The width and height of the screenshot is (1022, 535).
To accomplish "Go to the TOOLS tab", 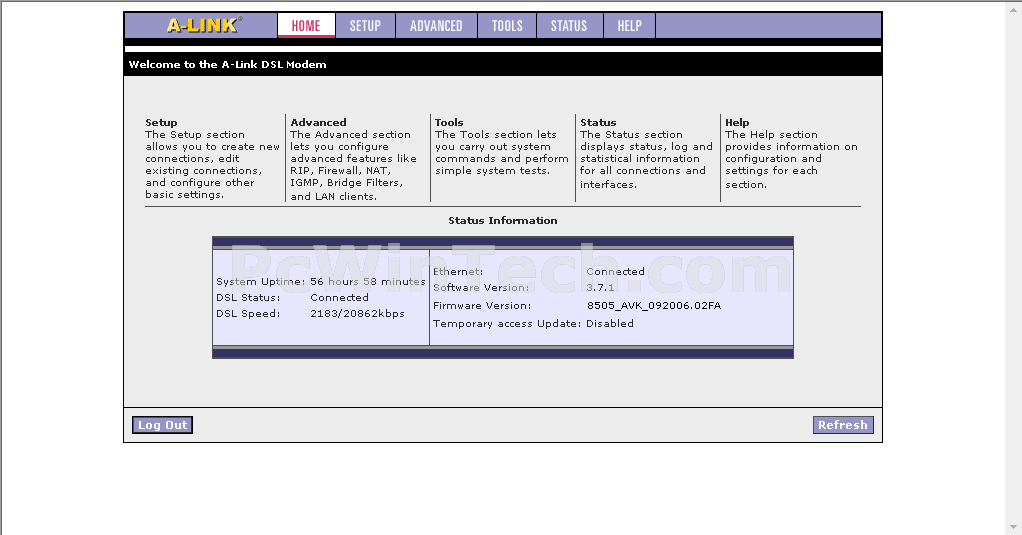I will pyautogui.click(x=507, y=25).
